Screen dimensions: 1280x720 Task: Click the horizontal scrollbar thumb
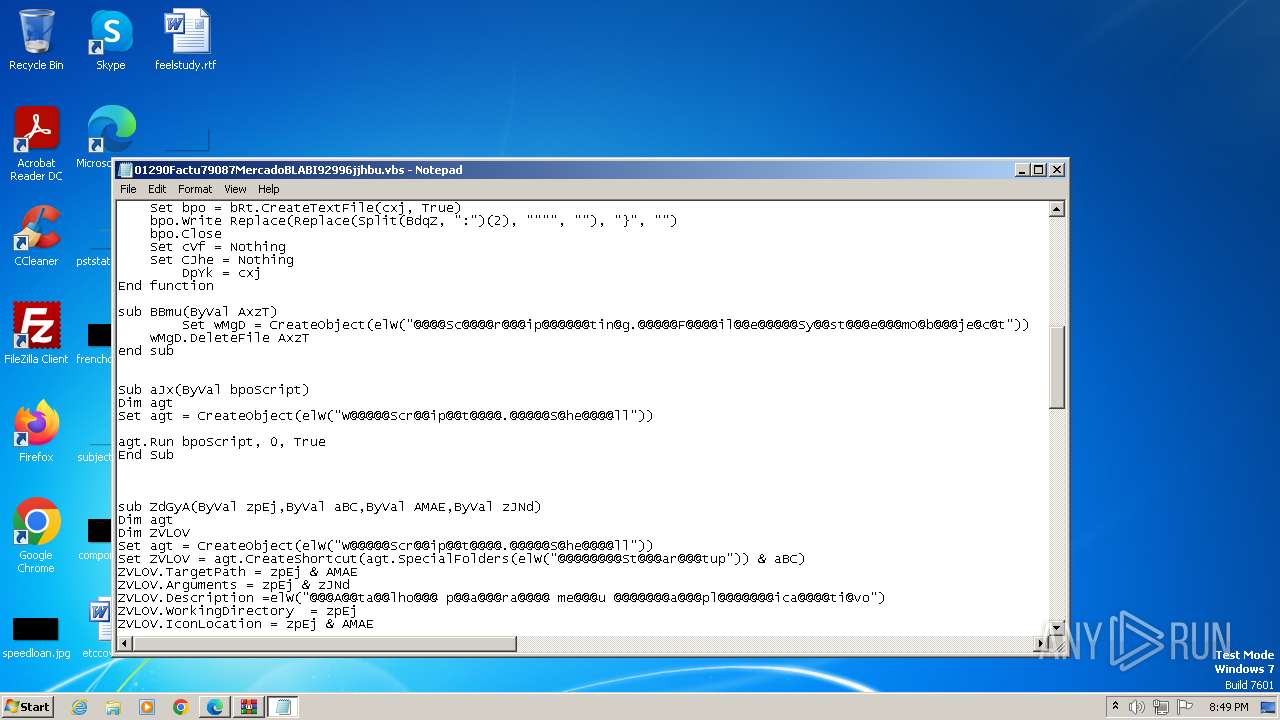coord(325,643)
